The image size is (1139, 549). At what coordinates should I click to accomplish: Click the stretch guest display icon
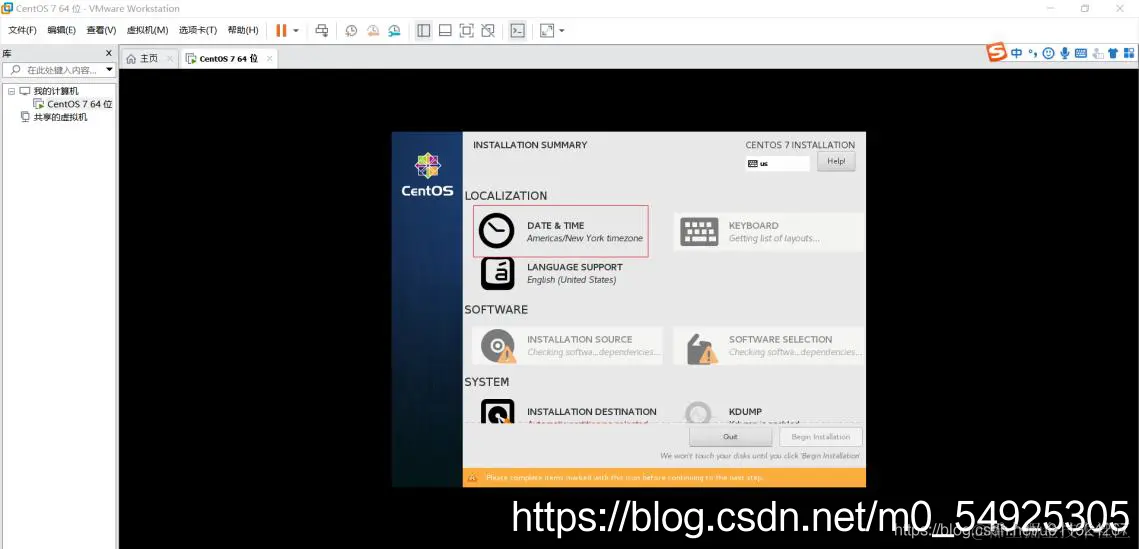click(x=547, y=30)
